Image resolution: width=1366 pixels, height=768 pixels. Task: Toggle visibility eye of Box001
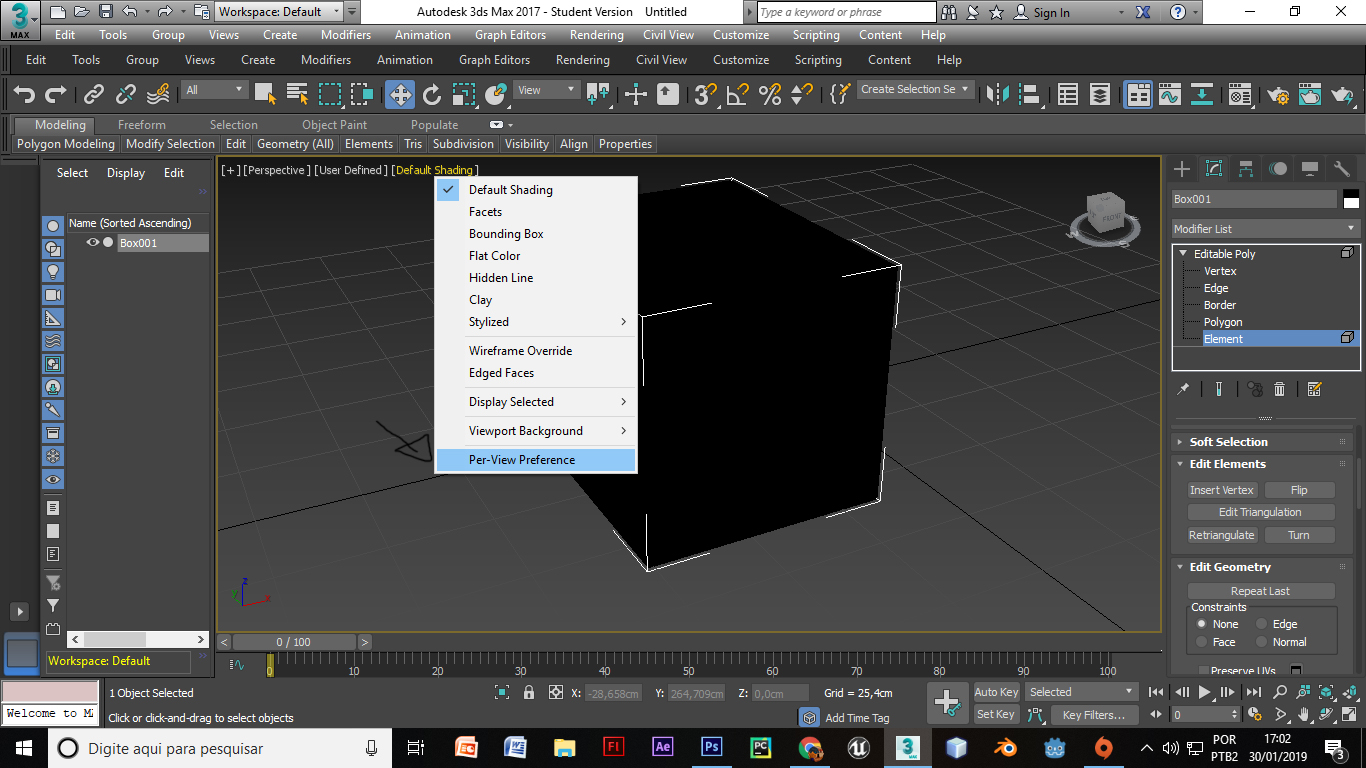coord(93,243)
